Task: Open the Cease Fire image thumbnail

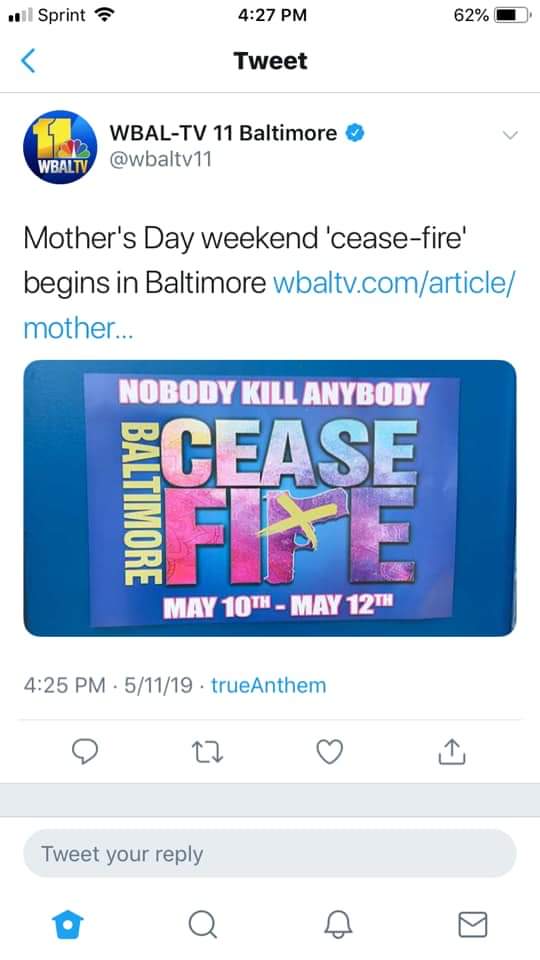Action: [269, 498]
